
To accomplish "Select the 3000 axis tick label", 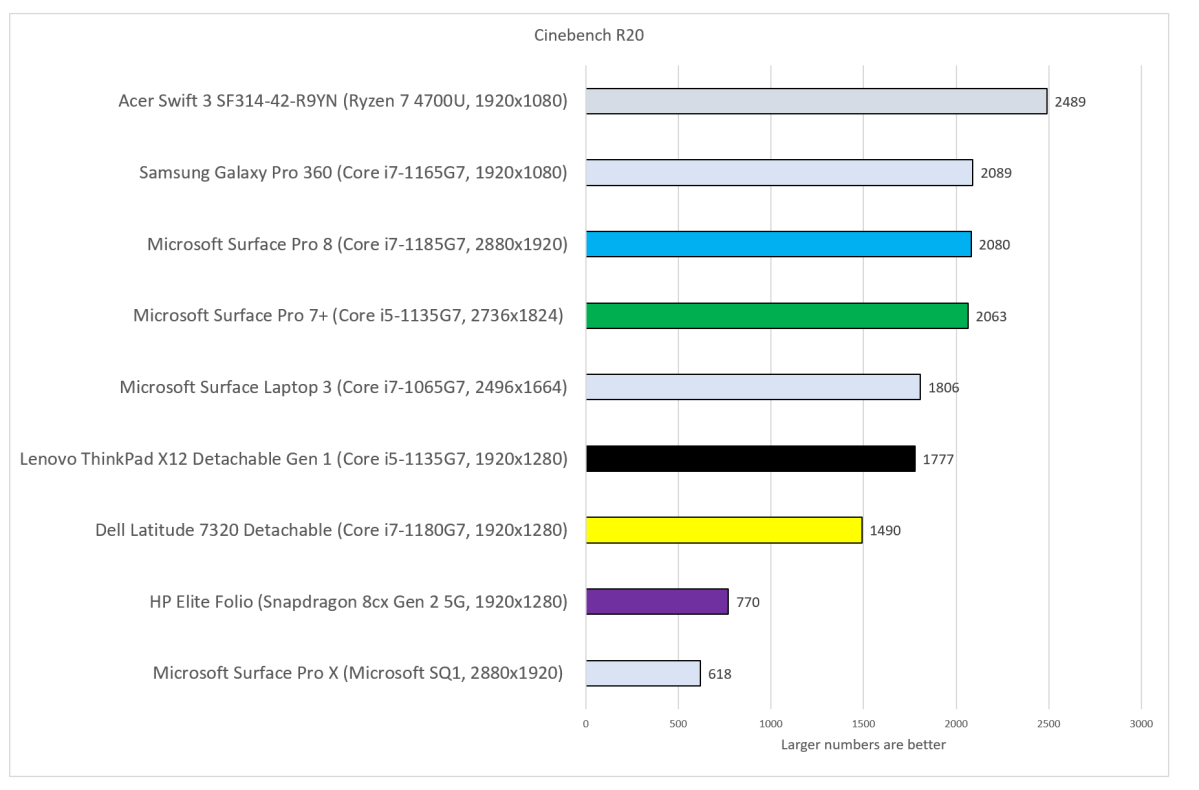I will [x=1141, y=723].
